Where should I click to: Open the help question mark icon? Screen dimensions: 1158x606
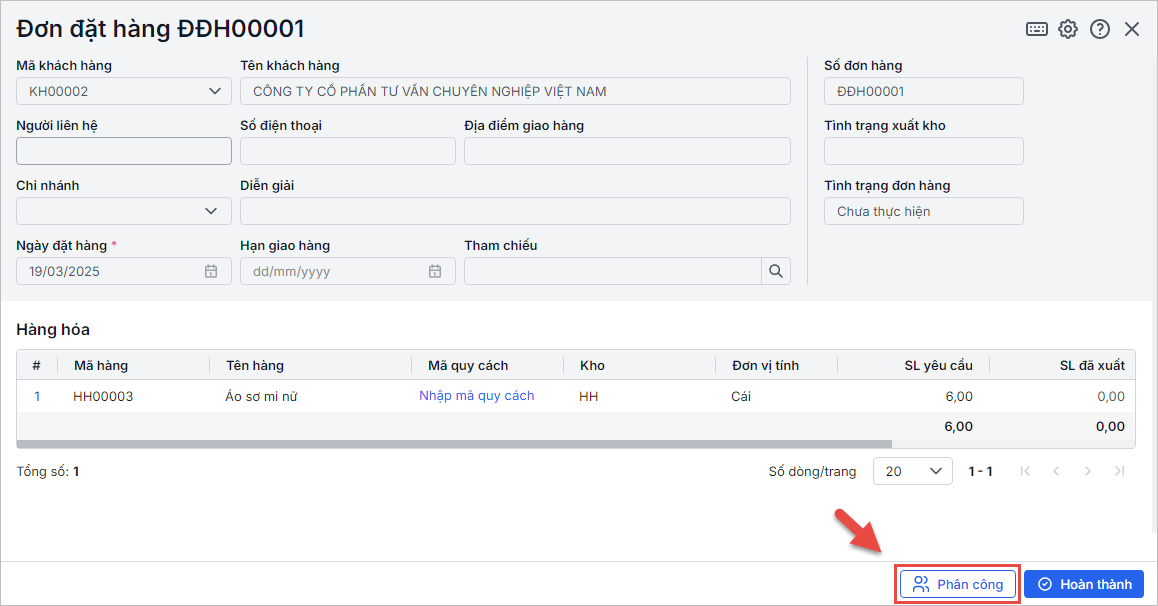click(1100, 29)
